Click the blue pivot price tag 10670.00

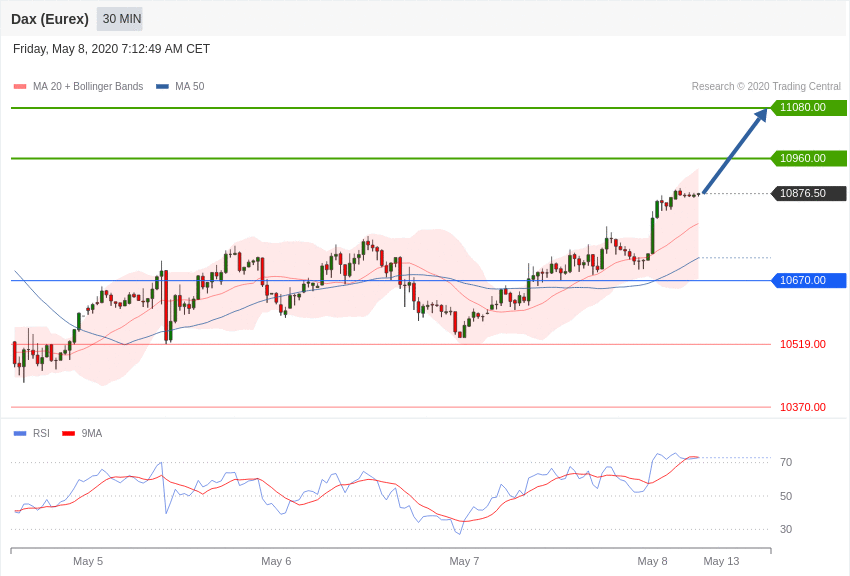pos(808,280)
